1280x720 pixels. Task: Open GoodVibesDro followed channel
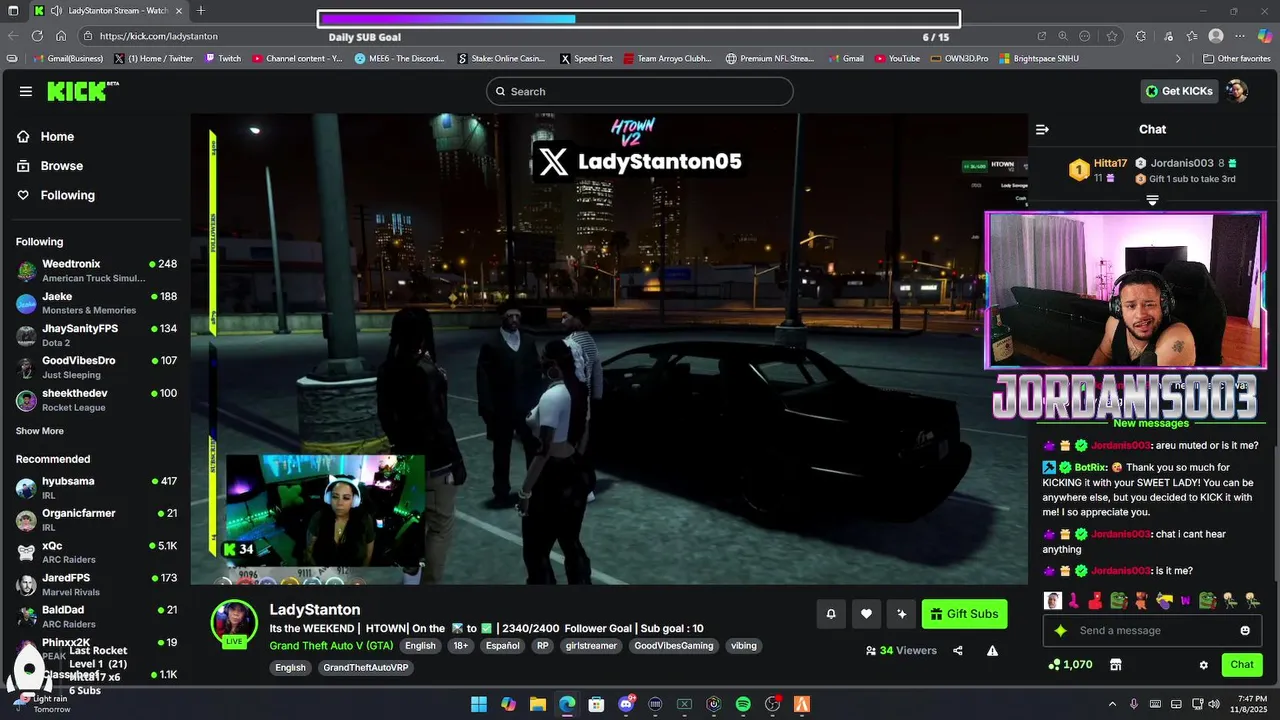[x=97, y=367]
